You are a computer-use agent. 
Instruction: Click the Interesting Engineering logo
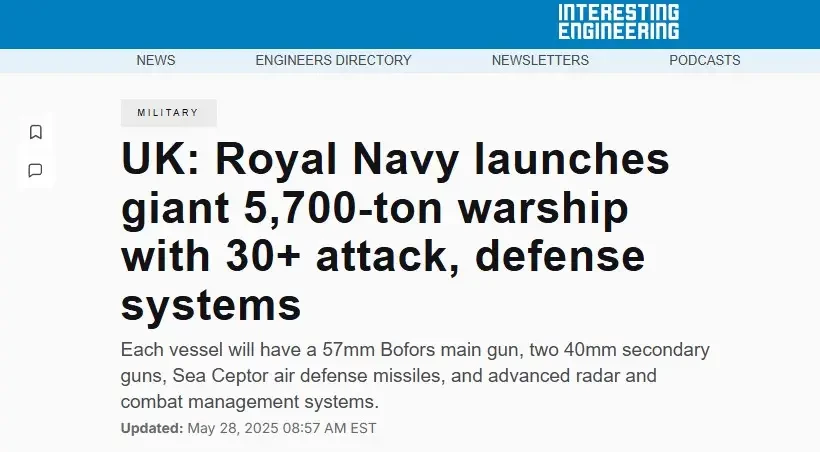pyautogui.click(x=618, y=22)
